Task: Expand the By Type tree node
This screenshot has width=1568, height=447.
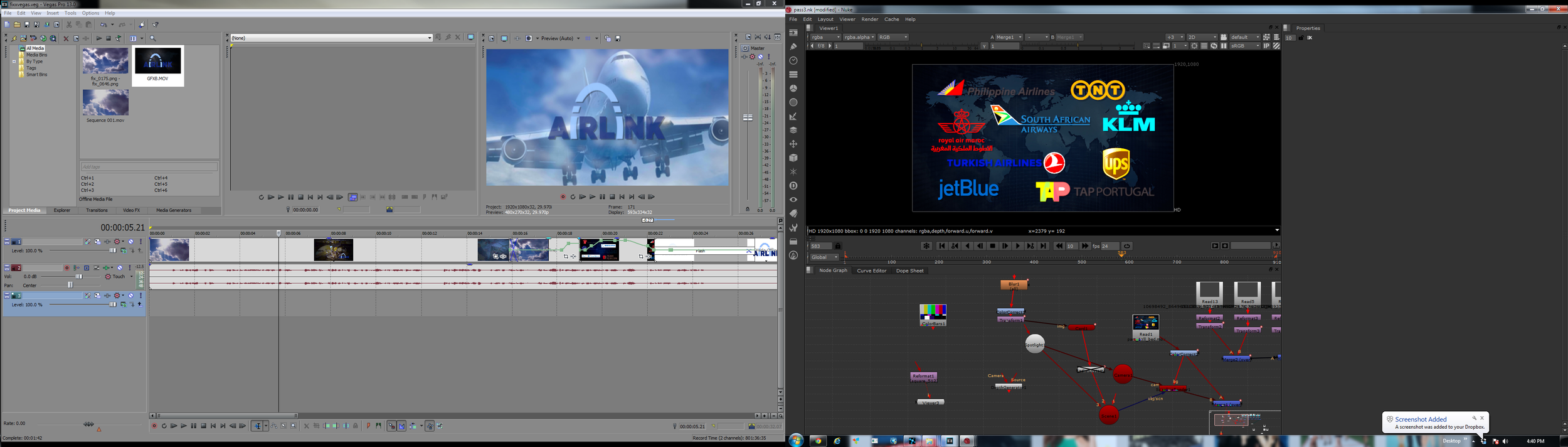Action: 14,62
